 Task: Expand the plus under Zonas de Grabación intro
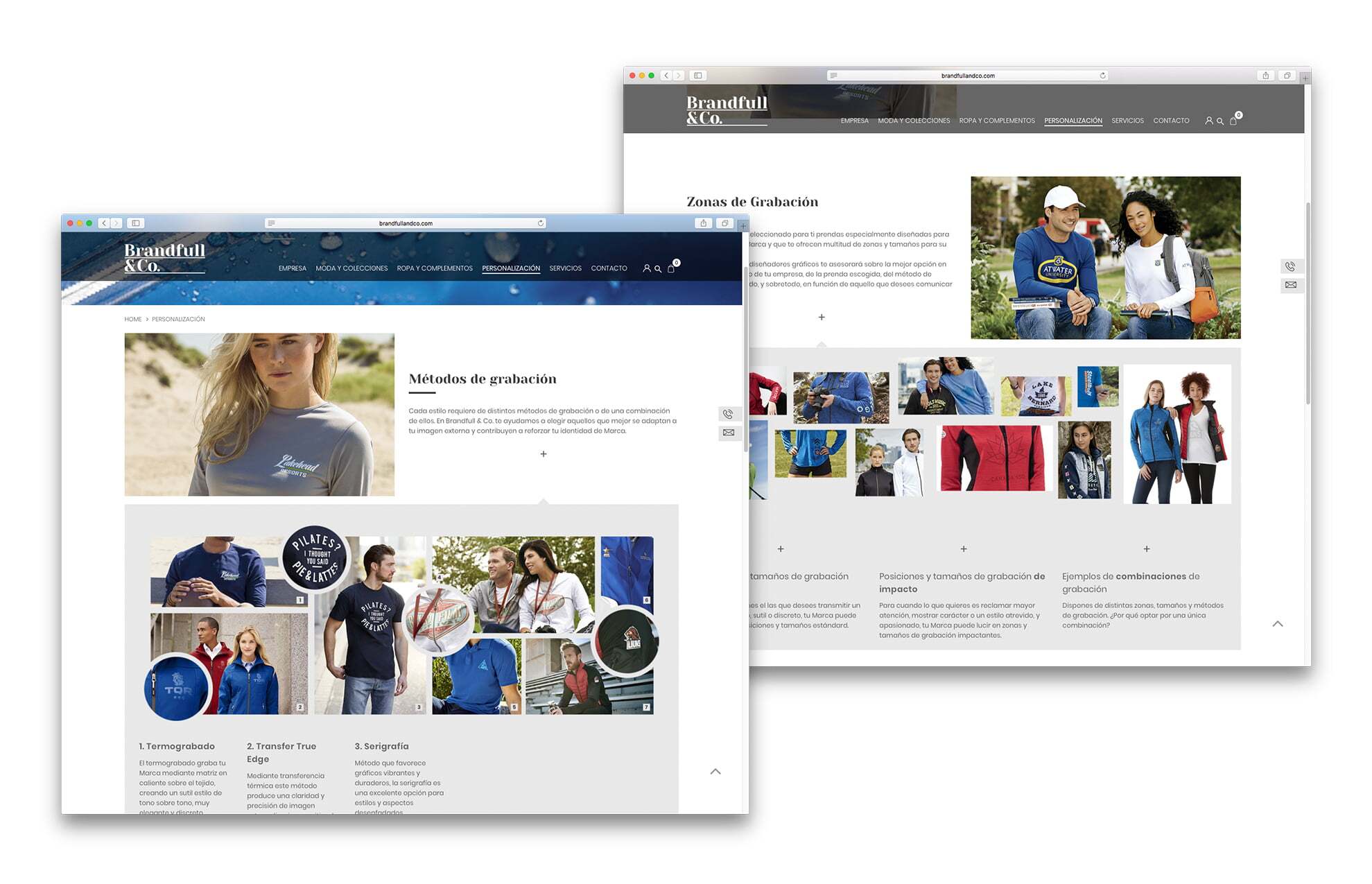click(x=821, y=317)
